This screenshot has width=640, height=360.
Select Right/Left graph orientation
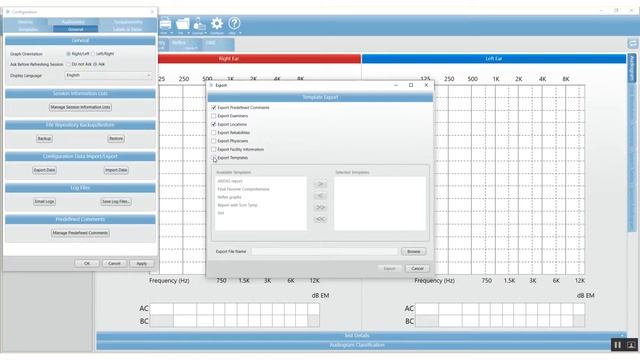pyautogui.click(x=68, y=54)
